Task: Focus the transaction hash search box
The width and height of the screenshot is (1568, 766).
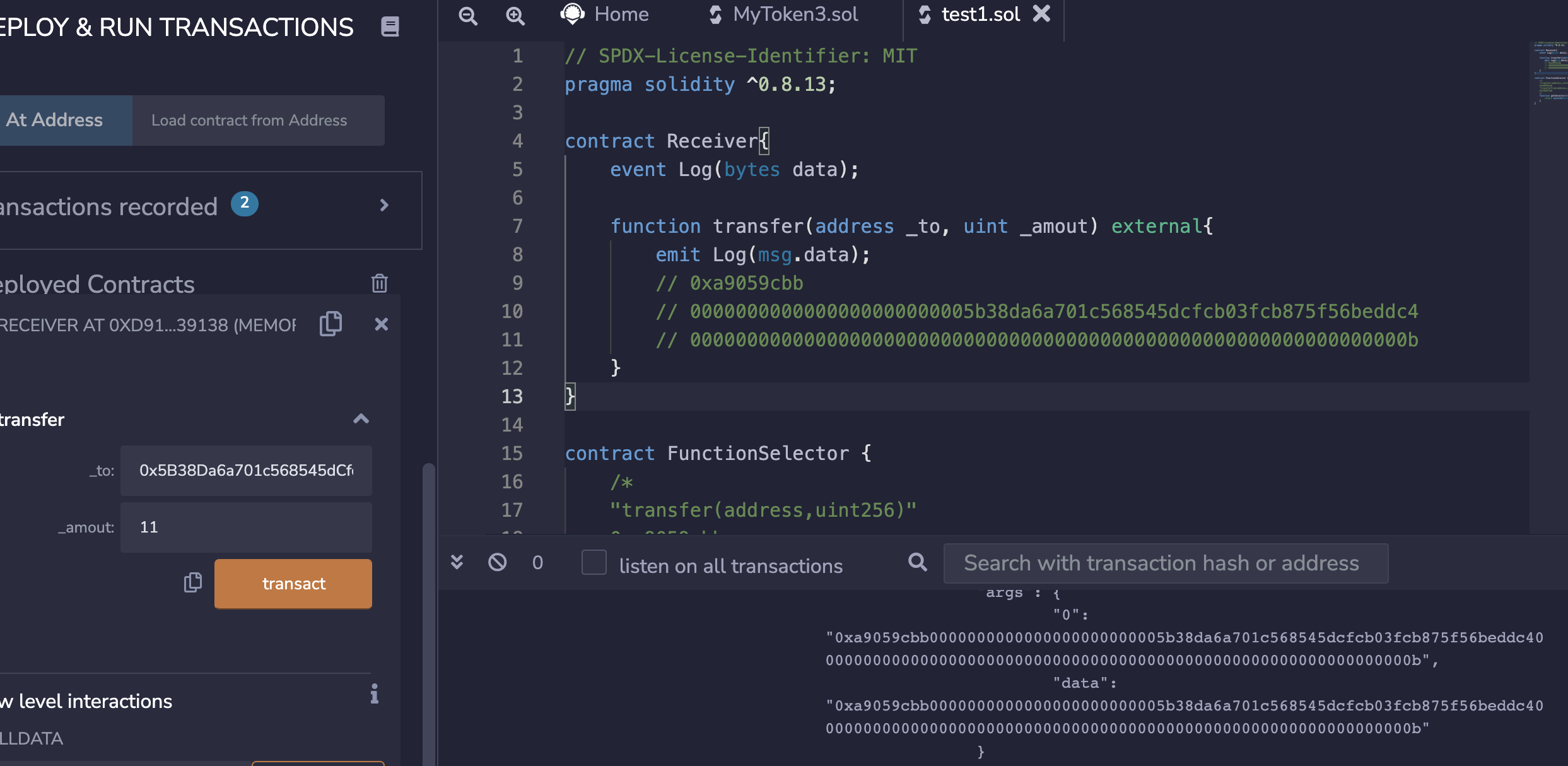Action: coord(1165,563)
